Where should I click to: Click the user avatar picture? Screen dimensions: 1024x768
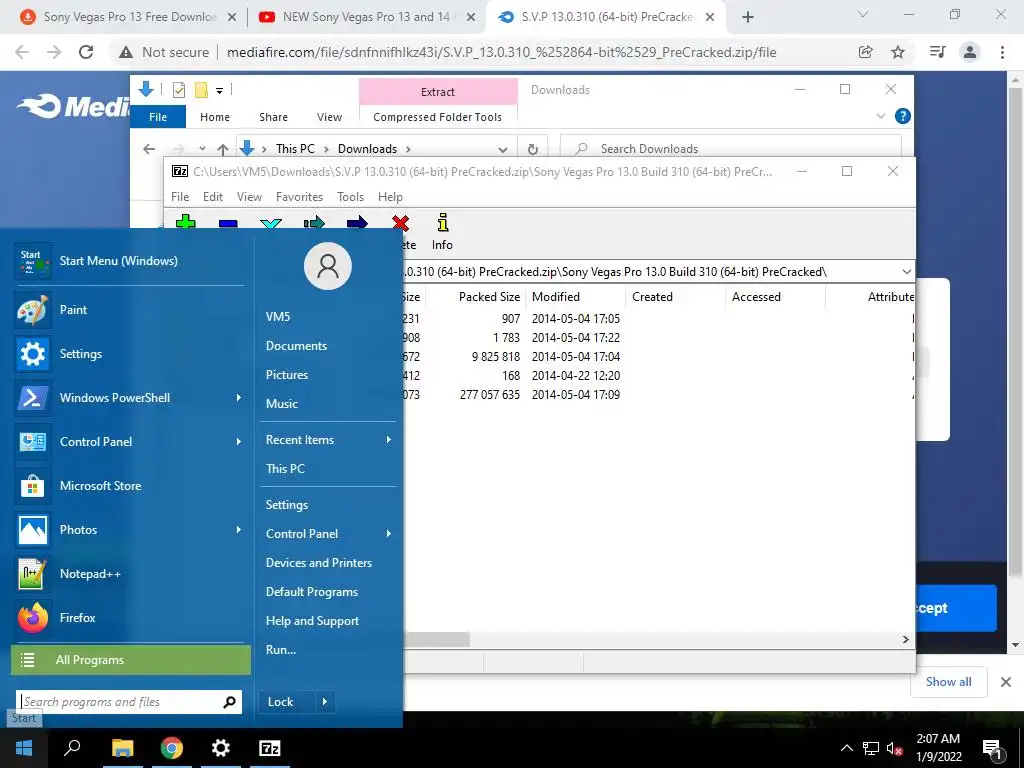pos(328,266)
